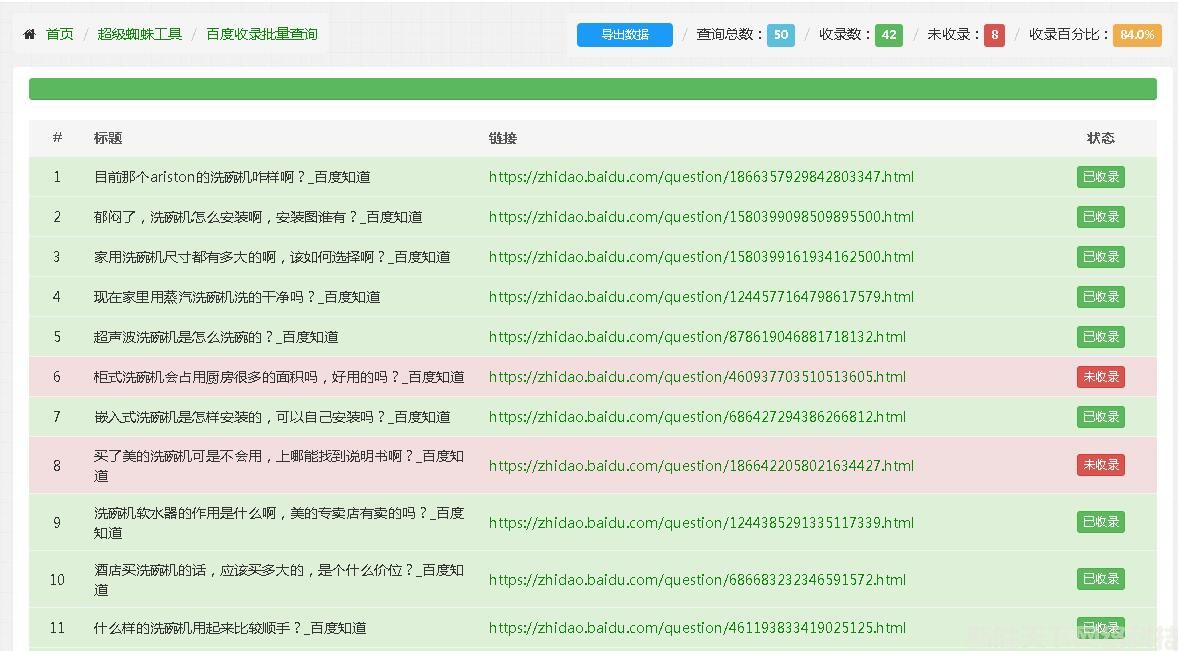
Task: Click the not-indexed count badge 8
Action: coord(994,35)
